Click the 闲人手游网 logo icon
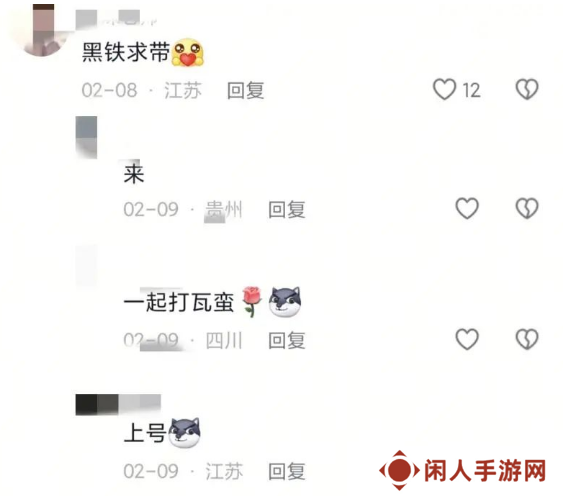 [x=399, y=470]
